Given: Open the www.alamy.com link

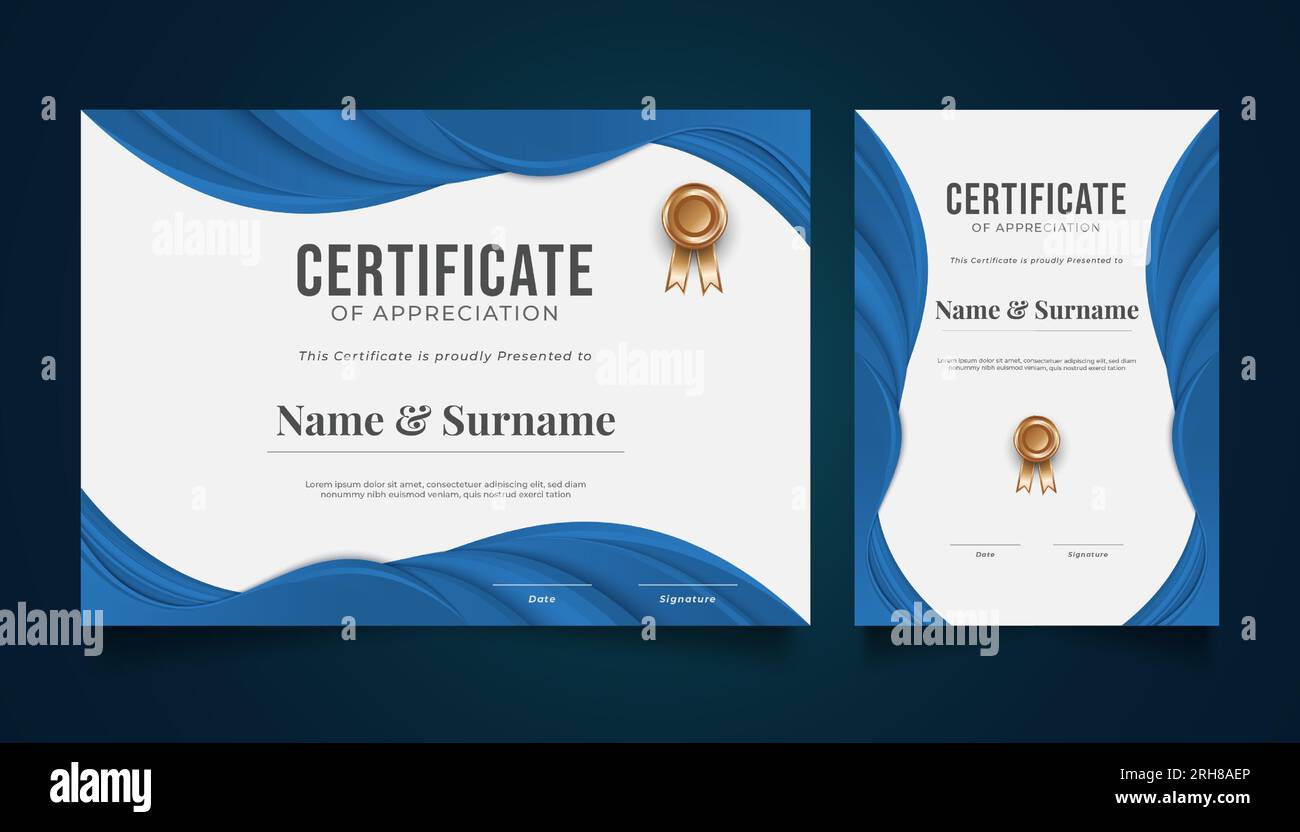Looking at the screenshot, I should [1182, 798].
